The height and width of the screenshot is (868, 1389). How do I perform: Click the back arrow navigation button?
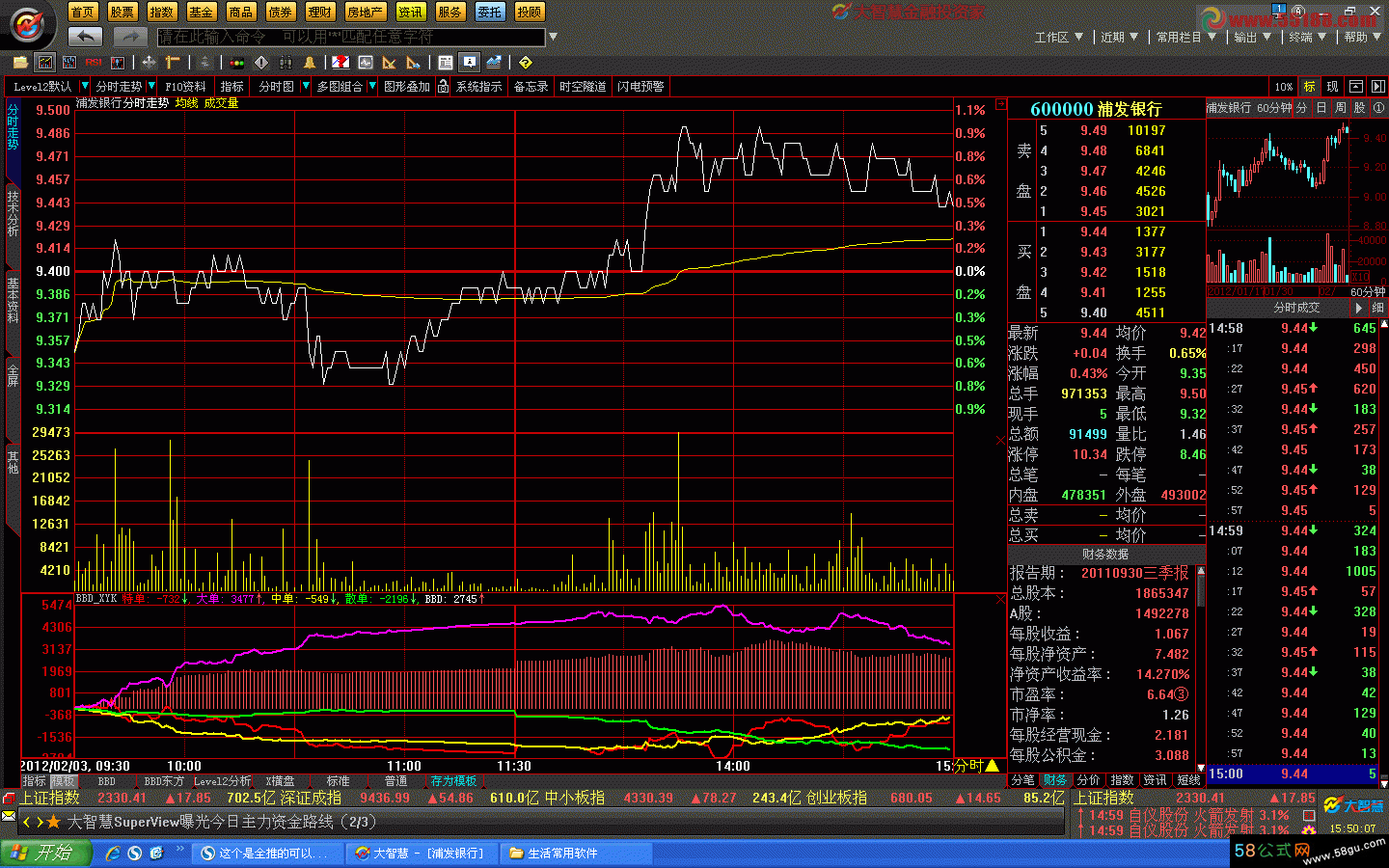click(86, 36)
